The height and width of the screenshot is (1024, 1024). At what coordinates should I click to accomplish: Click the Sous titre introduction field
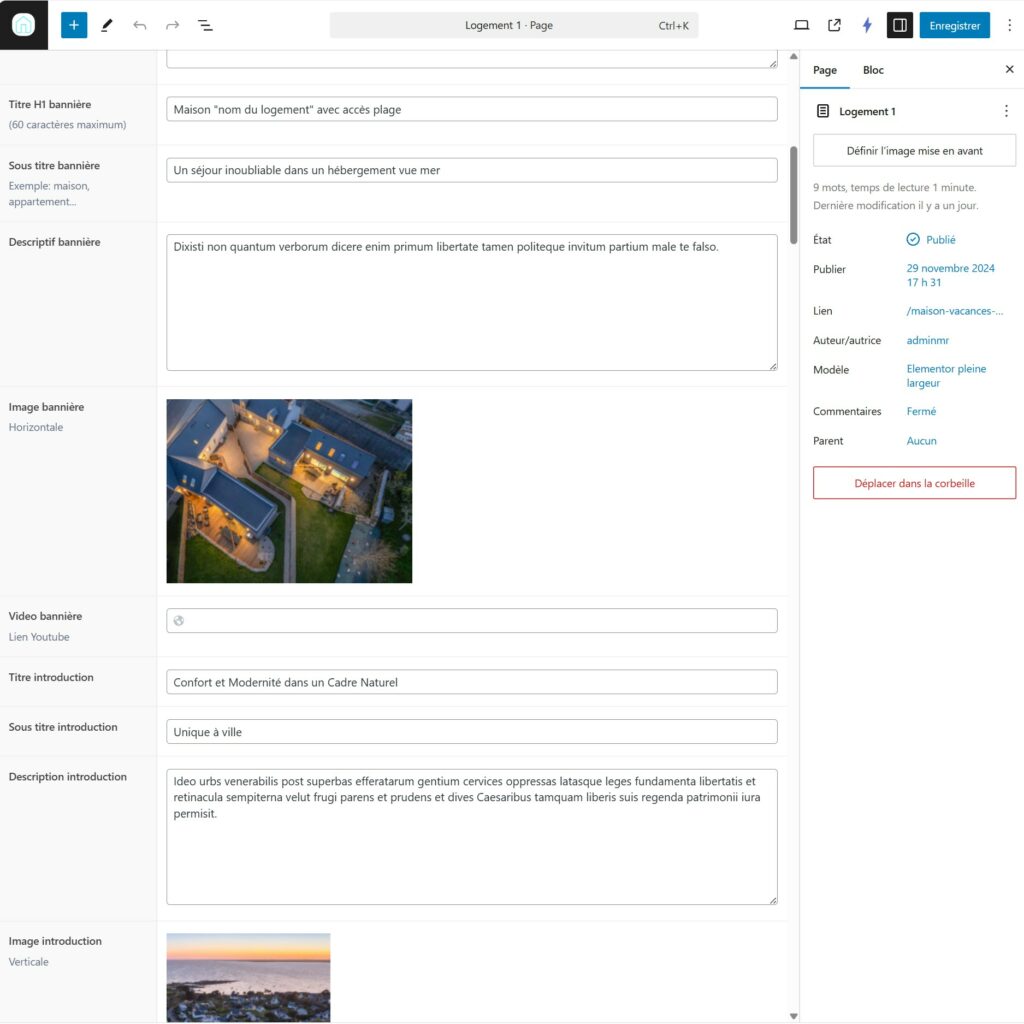click(x=472, y=731)
